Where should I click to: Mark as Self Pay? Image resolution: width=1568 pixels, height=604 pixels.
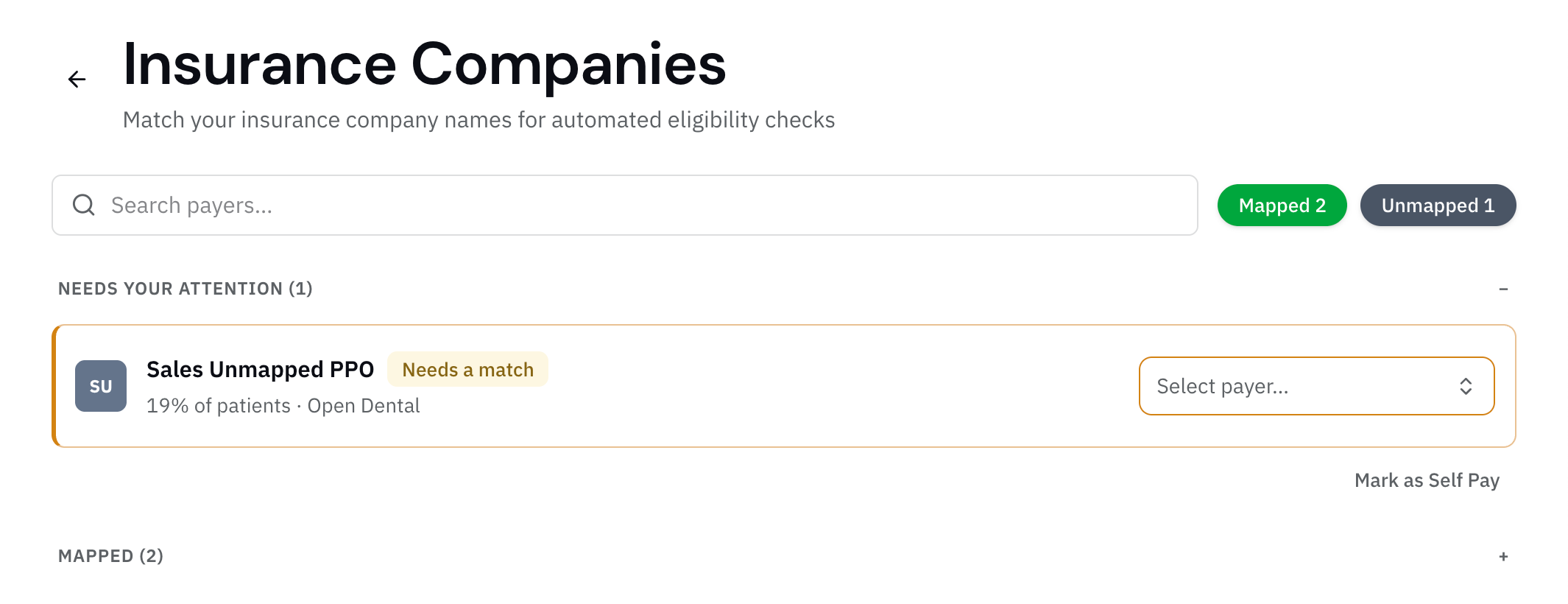coord(1427,480)
